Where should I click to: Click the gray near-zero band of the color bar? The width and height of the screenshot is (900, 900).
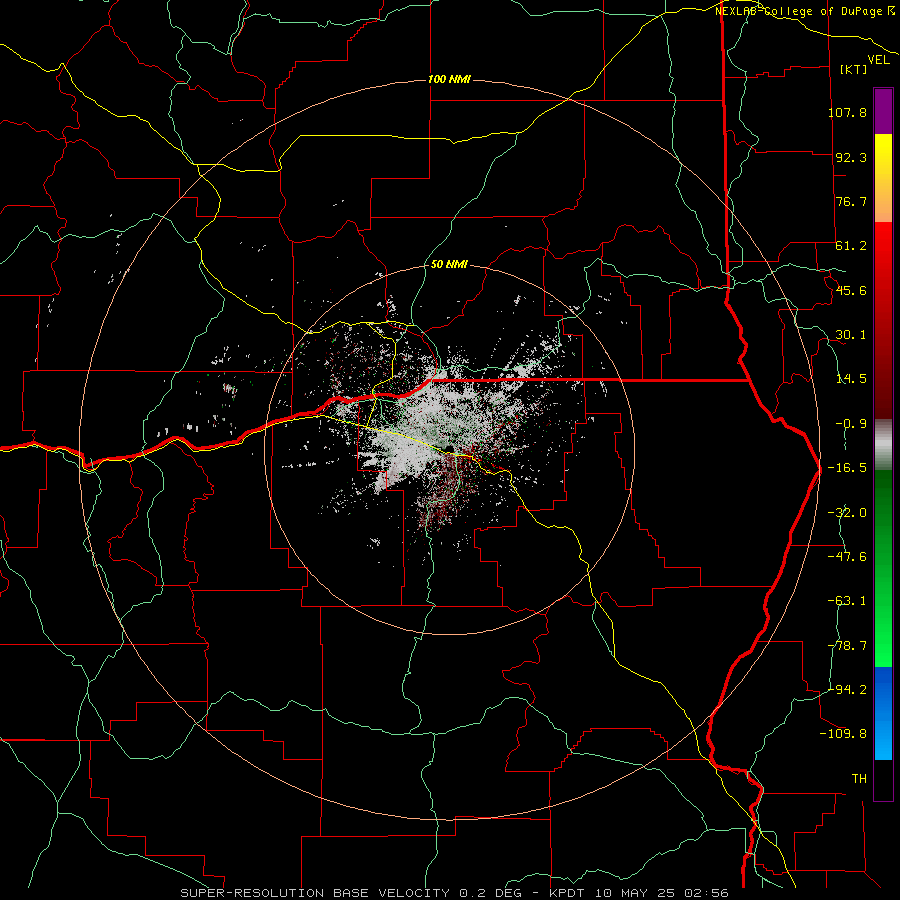tap(883, 444)
